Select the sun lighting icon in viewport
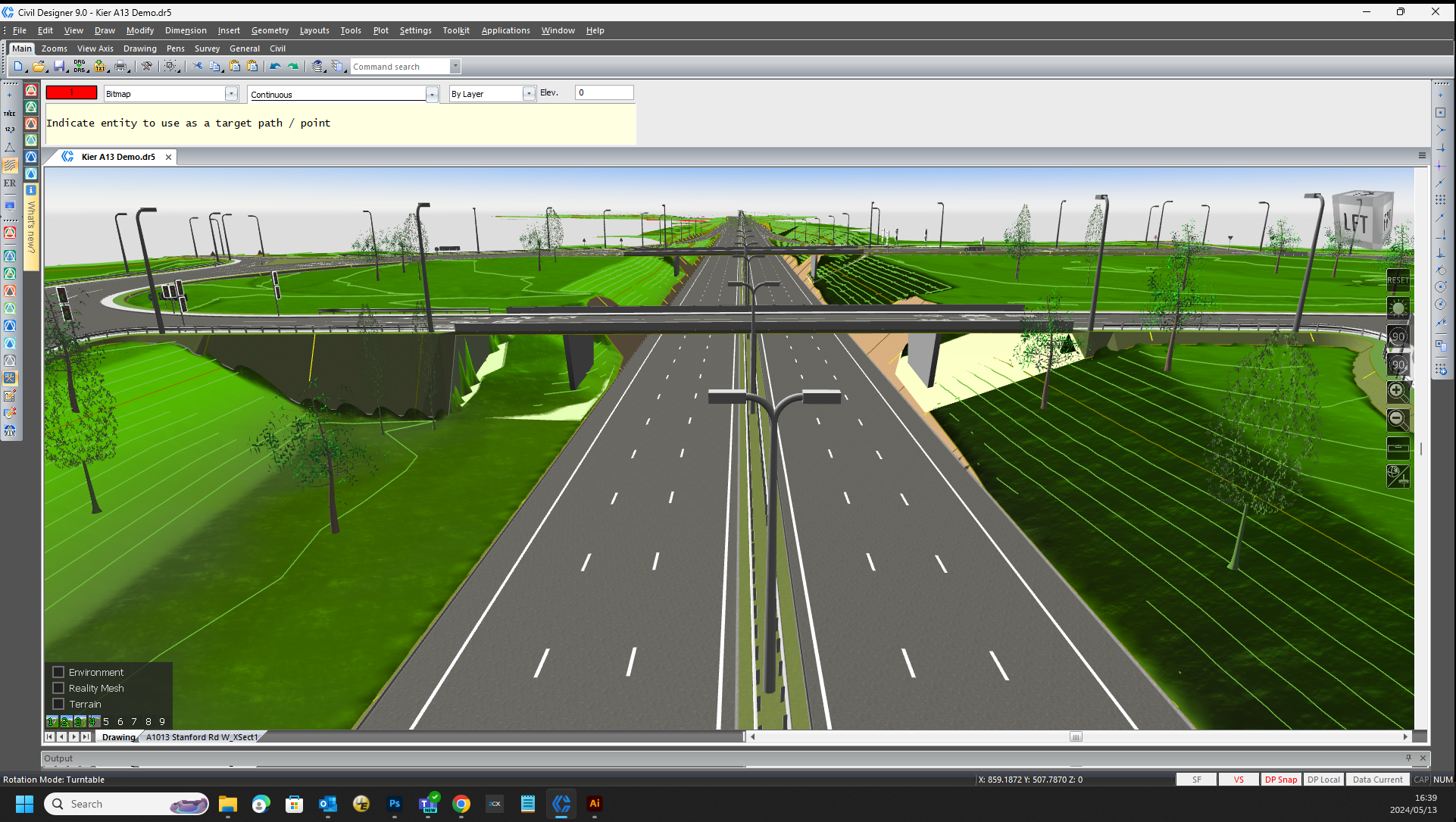 [1397, 307]
